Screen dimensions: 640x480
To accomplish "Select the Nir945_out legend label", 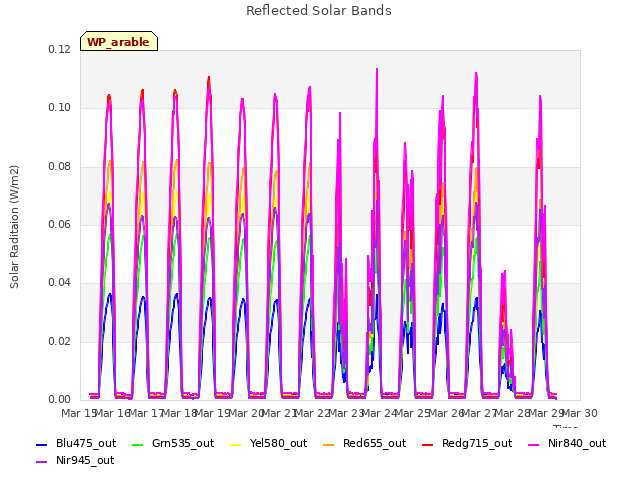I will pyautogui.click(x=85, y=460).
